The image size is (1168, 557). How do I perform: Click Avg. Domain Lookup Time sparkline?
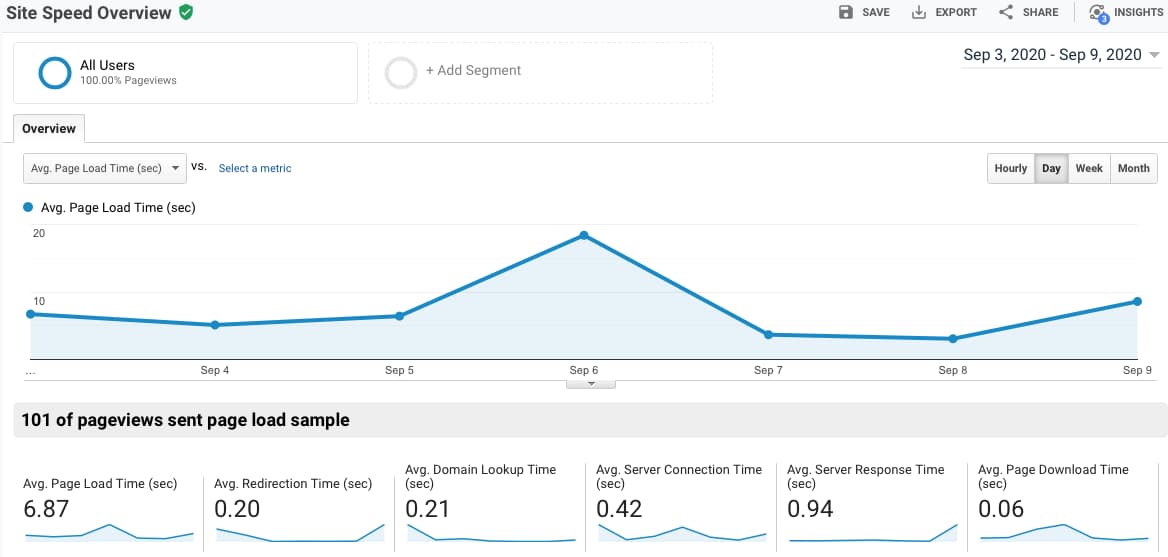pos(491,532)
